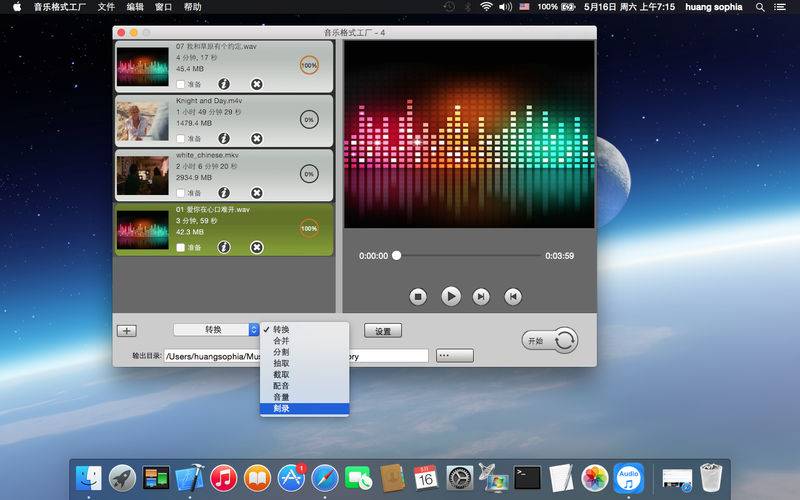Open the 文件 menu in menu bar
The image size is (800, 500).
[x=106, y=7]
